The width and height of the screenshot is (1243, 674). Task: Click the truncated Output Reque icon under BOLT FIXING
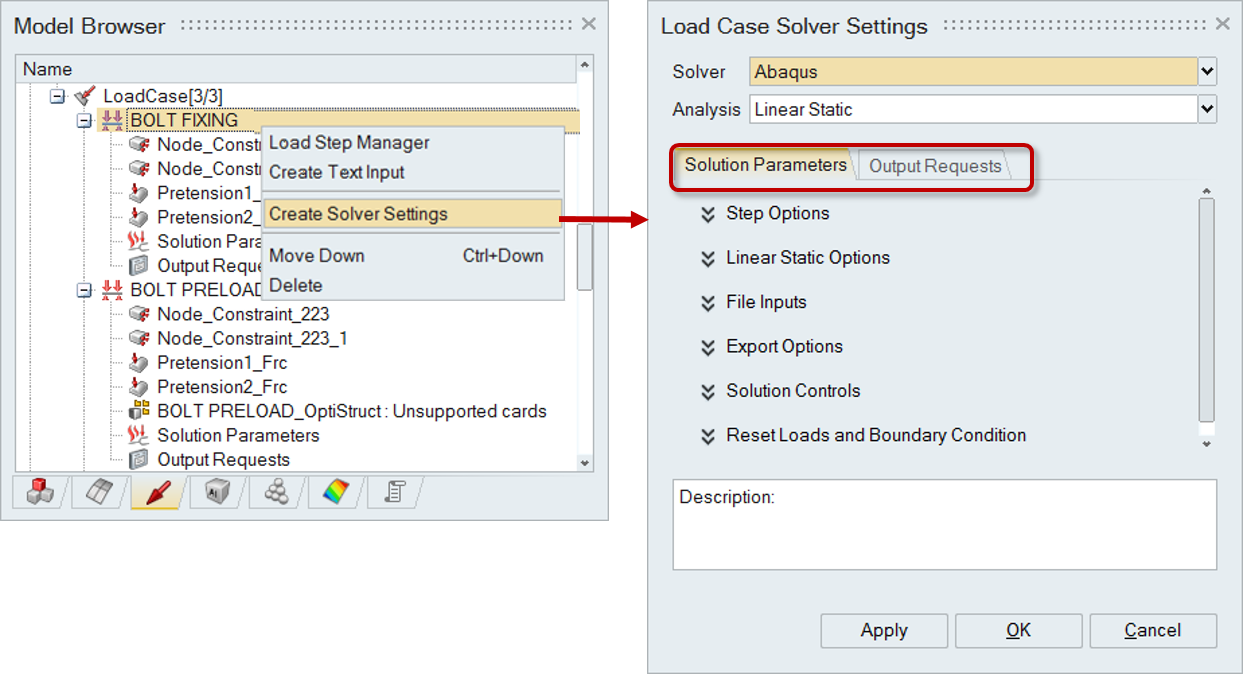point(139,266)
